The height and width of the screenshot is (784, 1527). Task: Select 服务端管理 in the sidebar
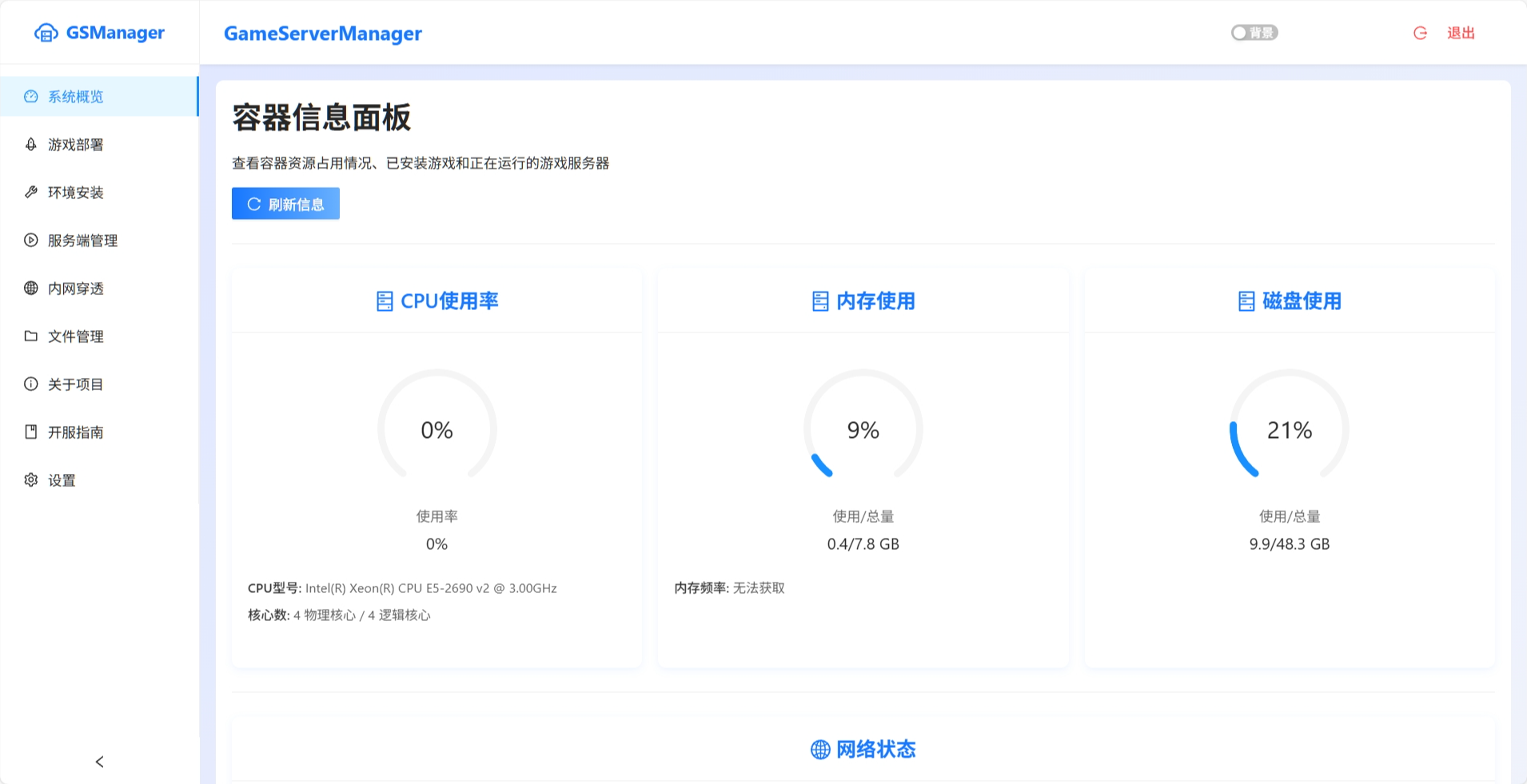[x=99, y=241]
